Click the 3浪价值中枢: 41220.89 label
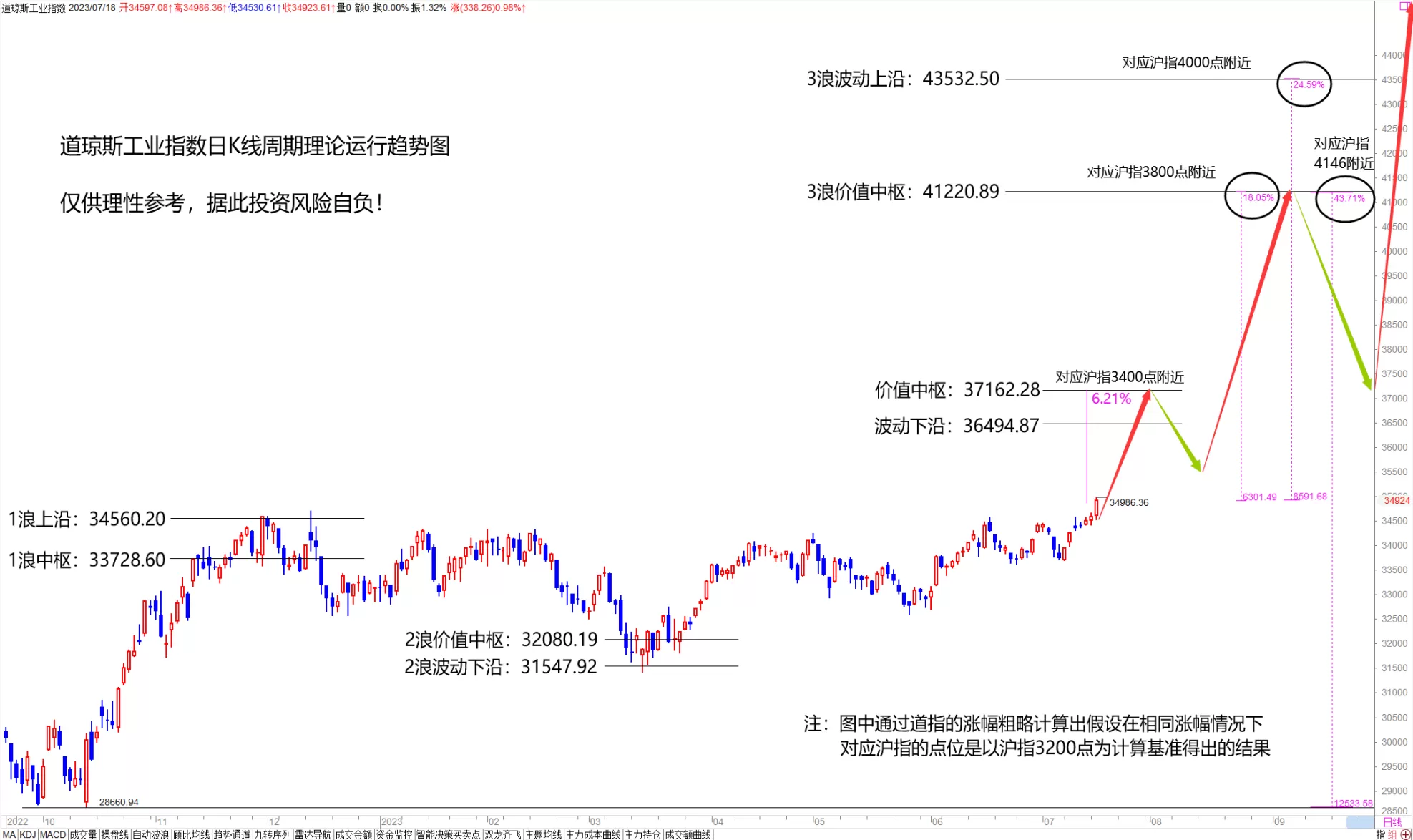The width and height of the screenshot is (1413, 840). tap(903, 192)
